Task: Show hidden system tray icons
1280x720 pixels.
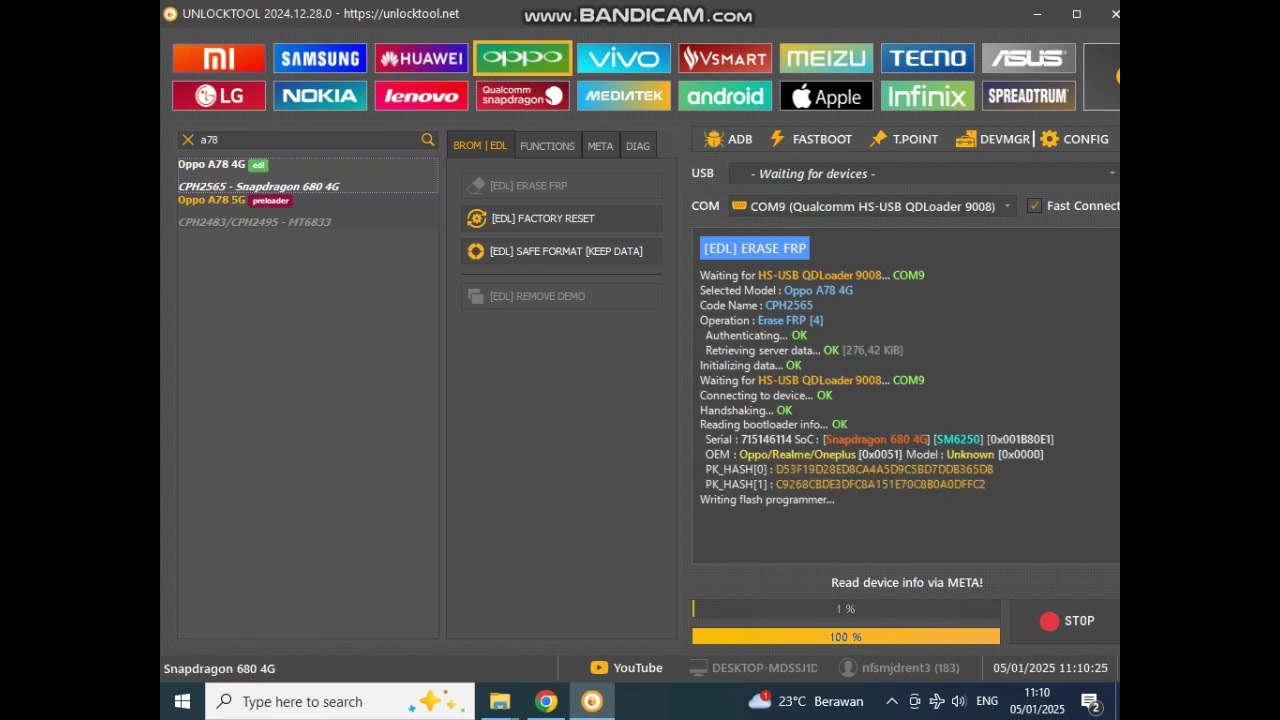Action: point(892,702)
